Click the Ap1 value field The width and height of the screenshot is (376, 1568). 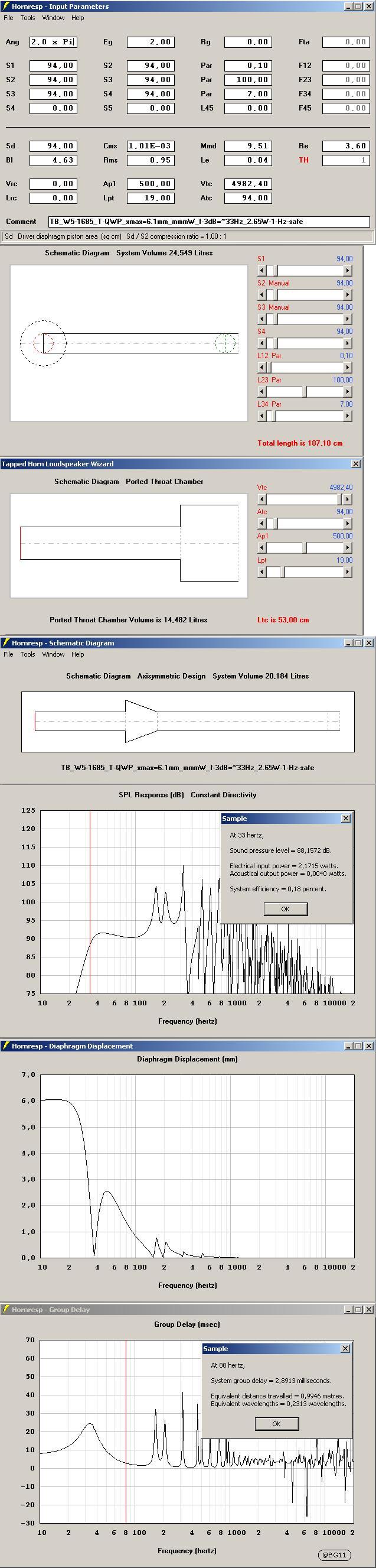(x=151, y=183)
